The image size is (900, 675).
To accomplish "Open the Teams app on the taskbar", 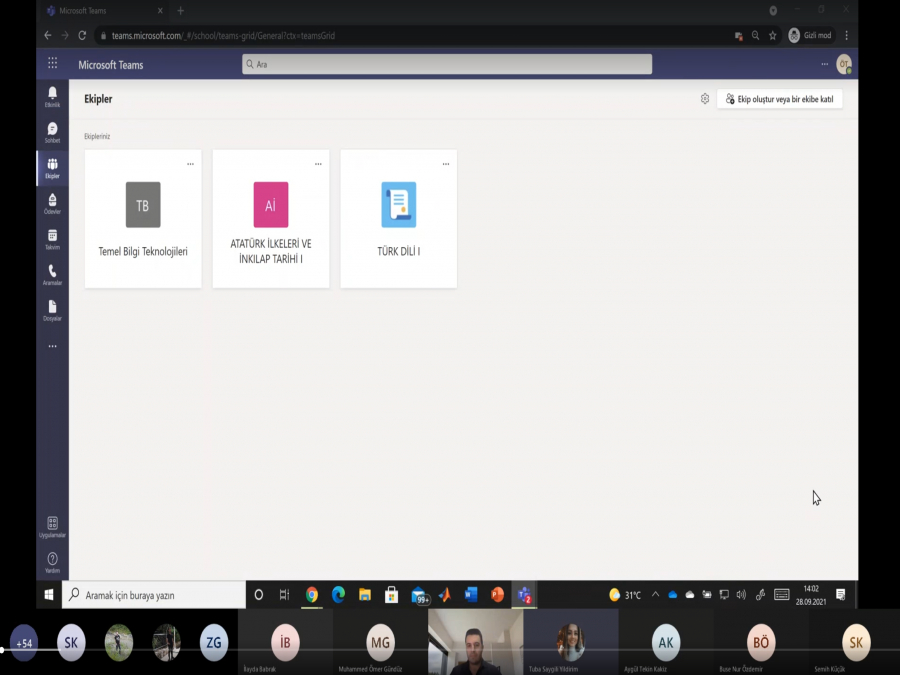I will coord(524,595).
